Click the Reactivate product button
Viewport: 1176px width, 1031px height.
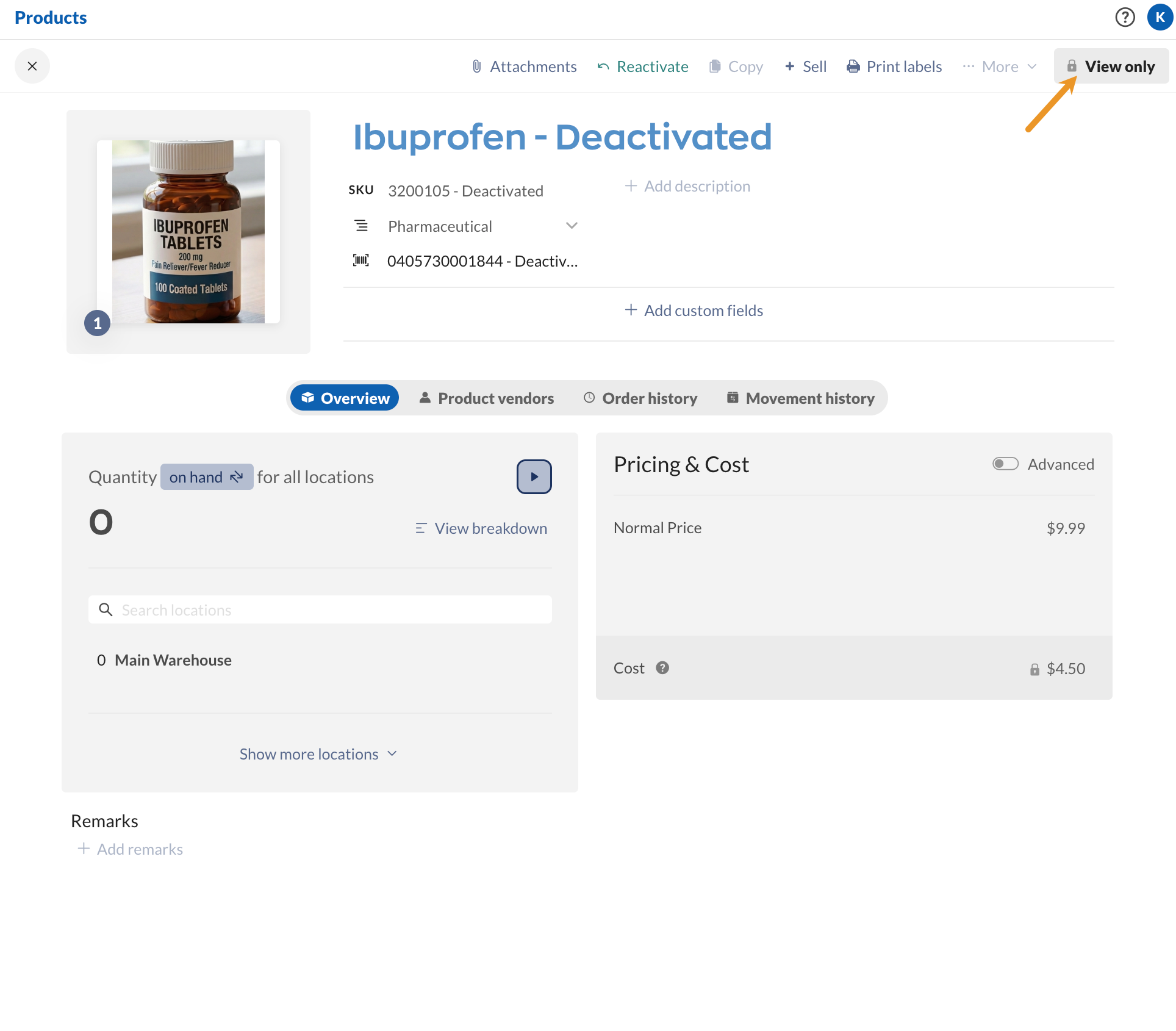[x=643, y=66]
